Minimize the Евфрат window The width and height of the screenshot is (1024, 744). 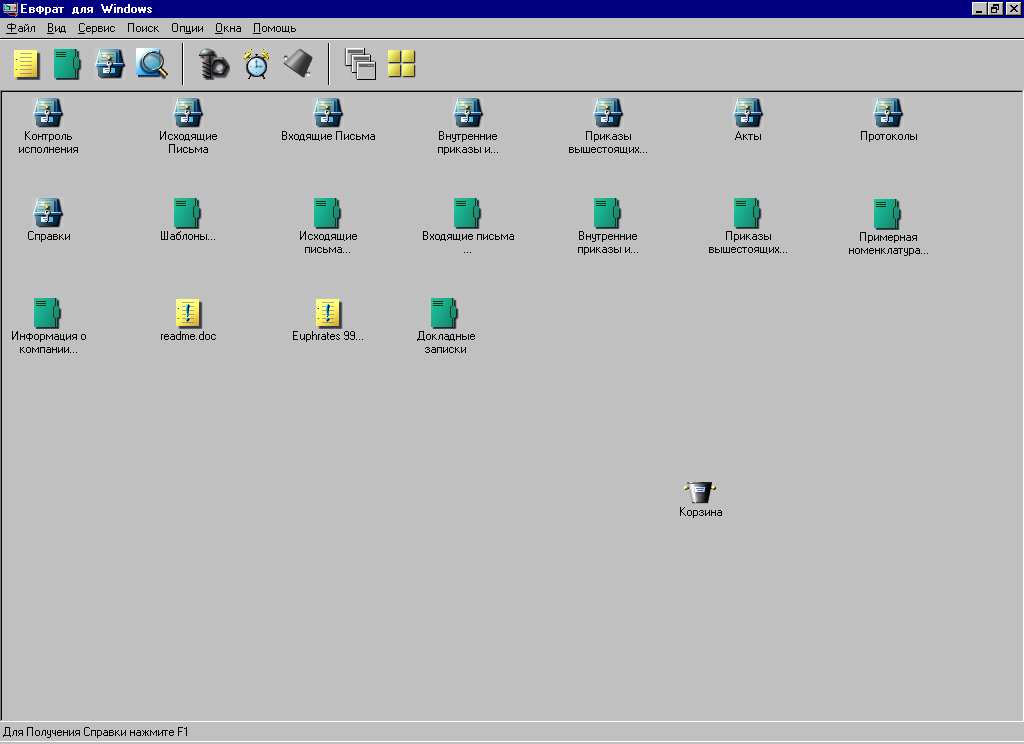click(x=979, y=8)
